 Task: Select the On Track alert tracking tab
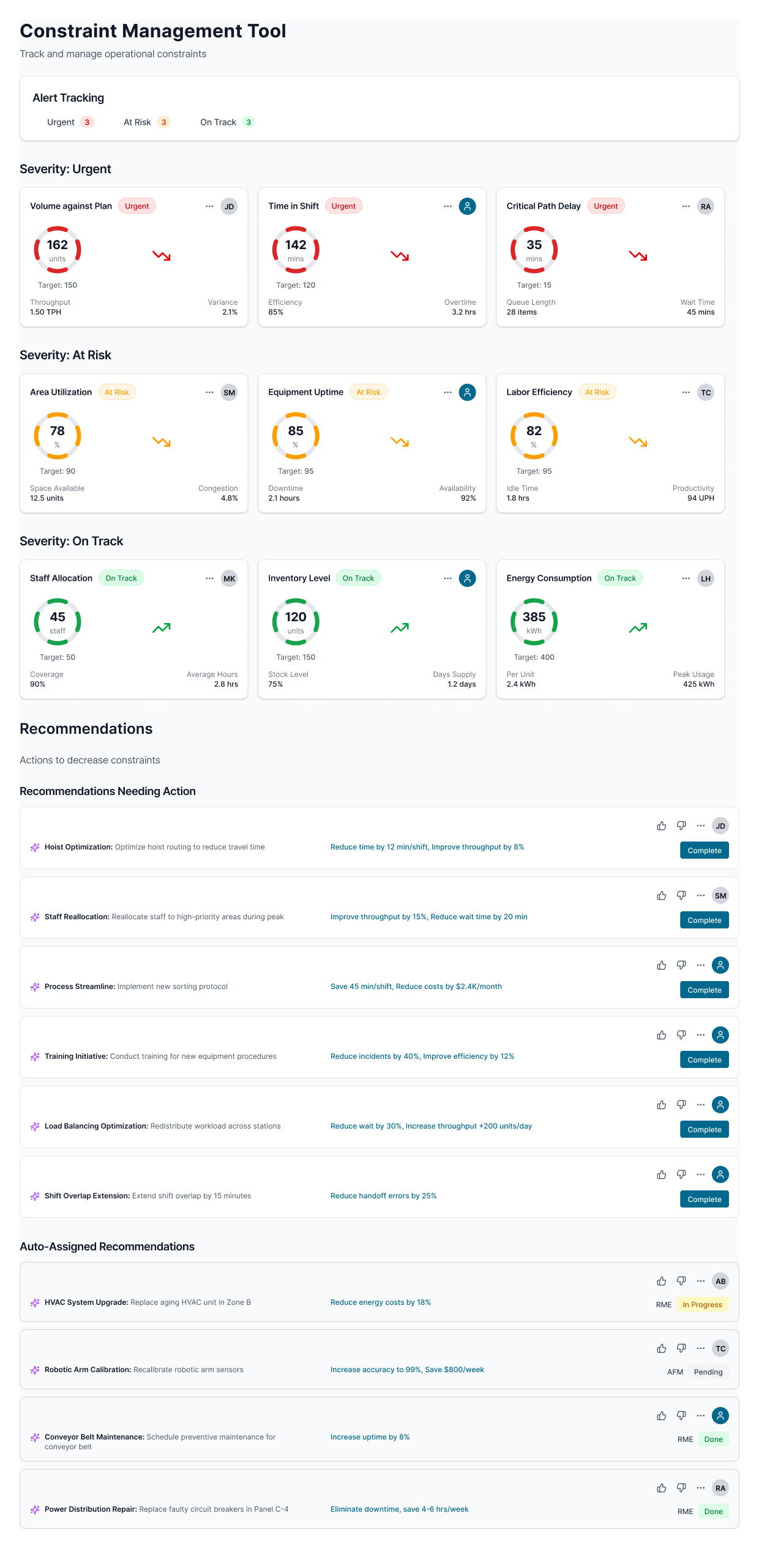227,122
